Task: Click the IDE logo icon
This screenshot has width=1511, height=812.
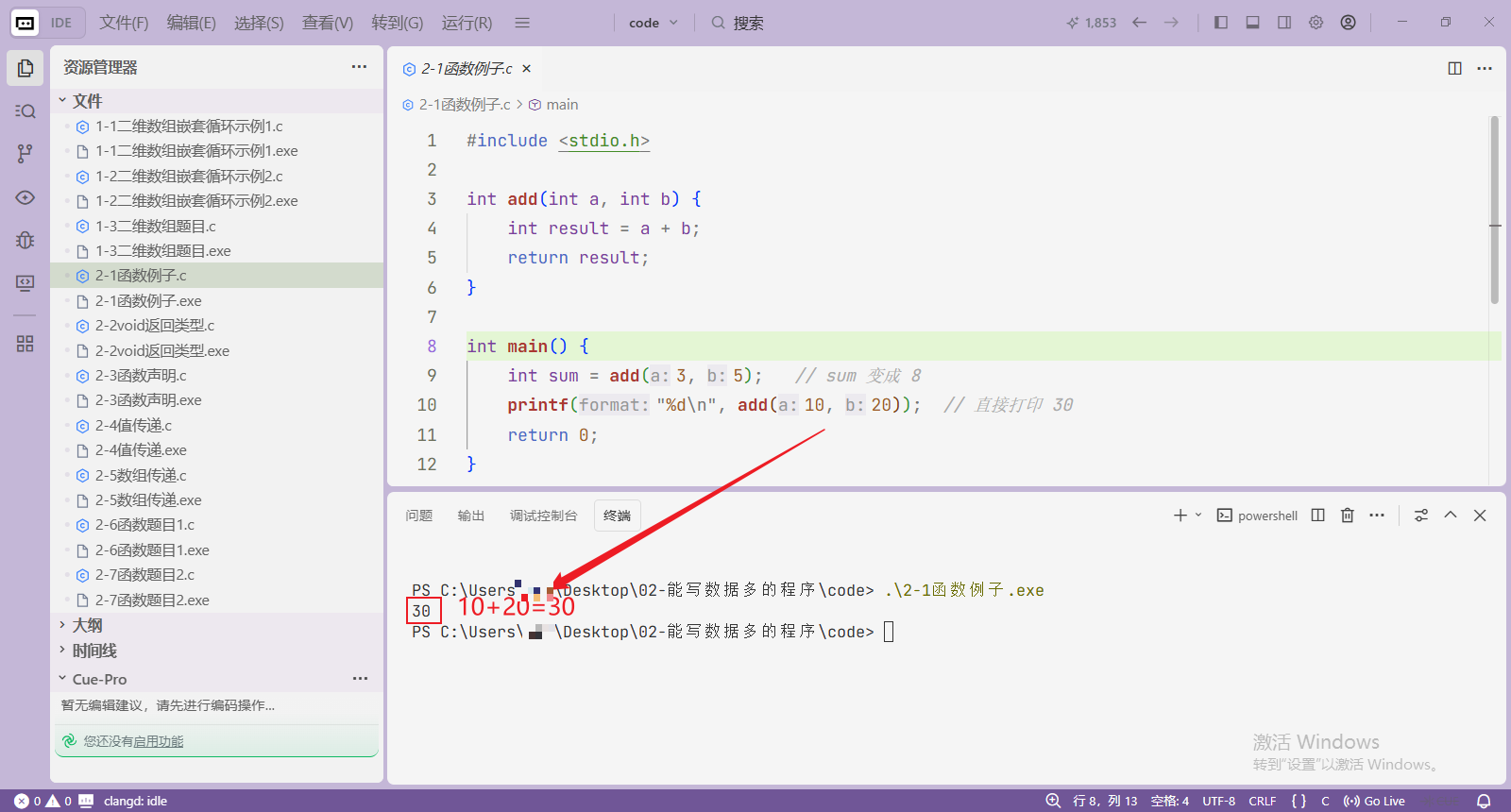Action: [25, 23]
